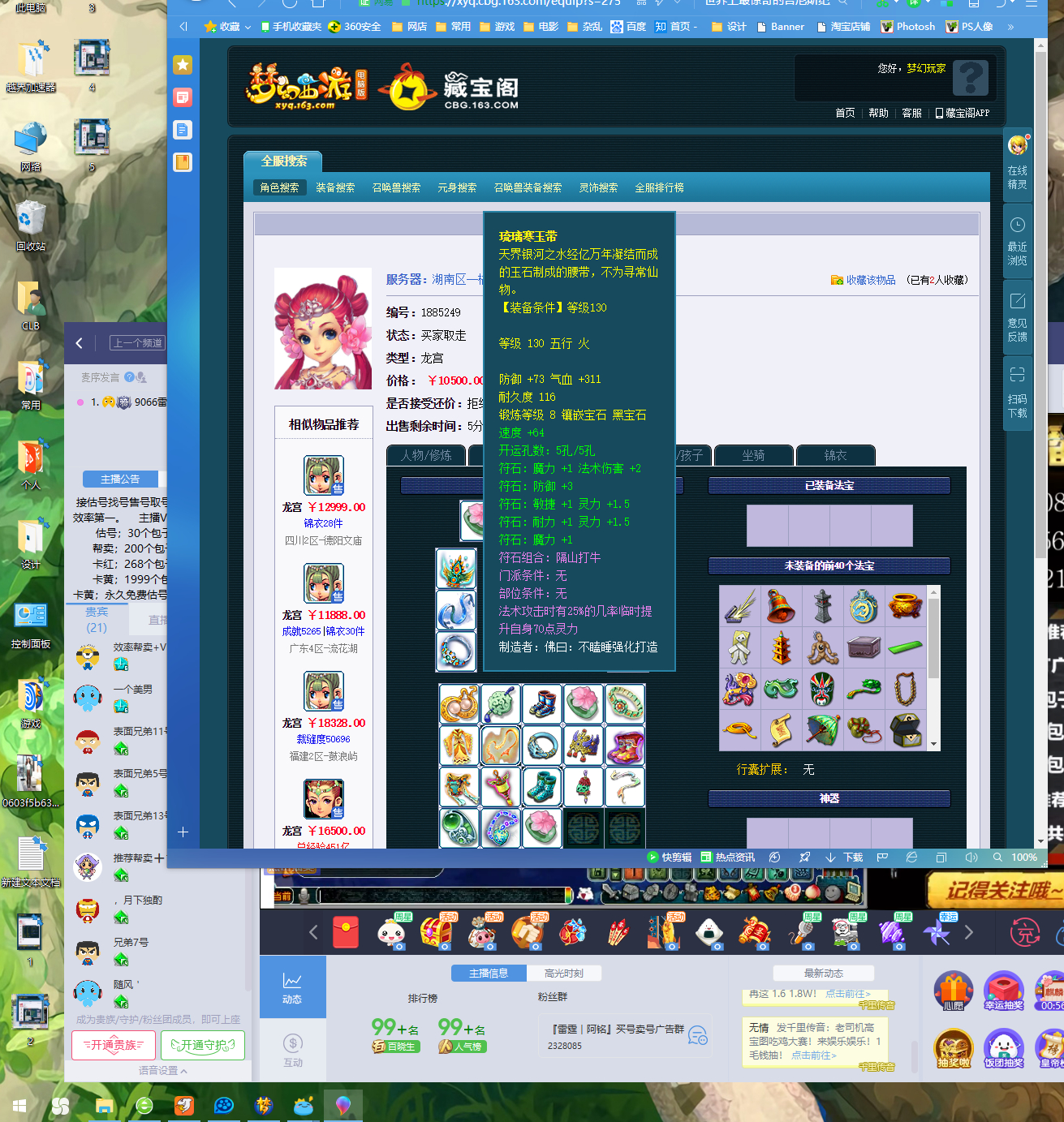Switch to 召唤兽搜索 tab
Image resolution: width=1064 pixels, height=1122 pixels.
396,187
